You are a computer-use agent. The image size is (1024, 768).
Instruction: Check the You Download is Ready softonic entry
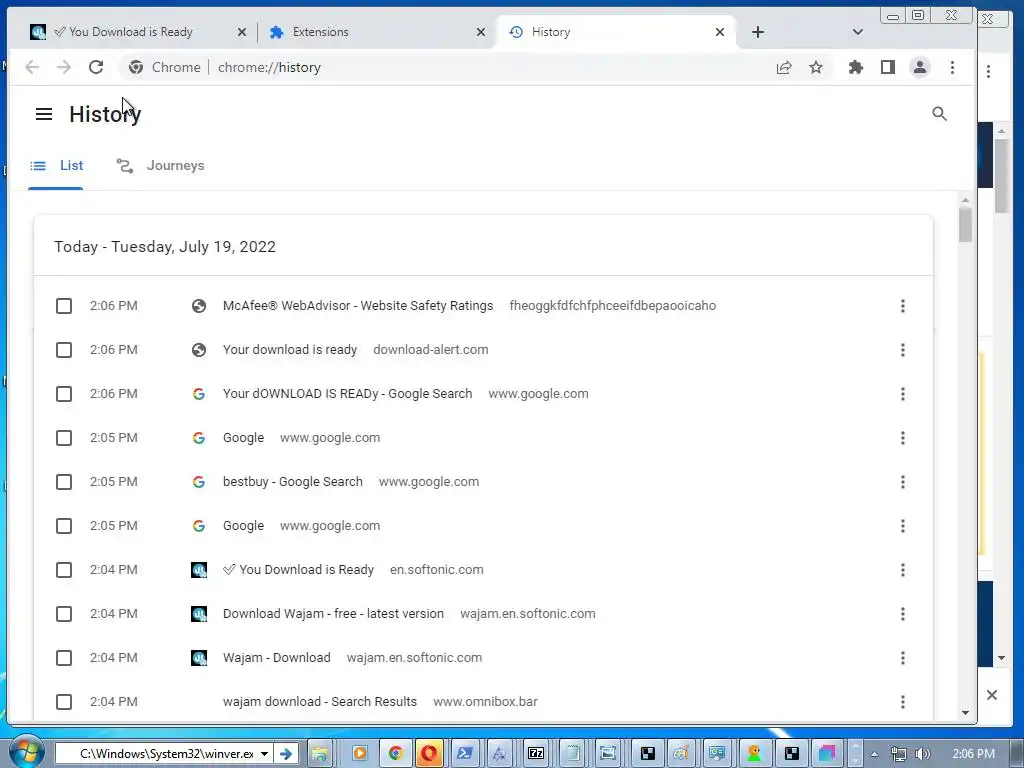tap(64, 570)
